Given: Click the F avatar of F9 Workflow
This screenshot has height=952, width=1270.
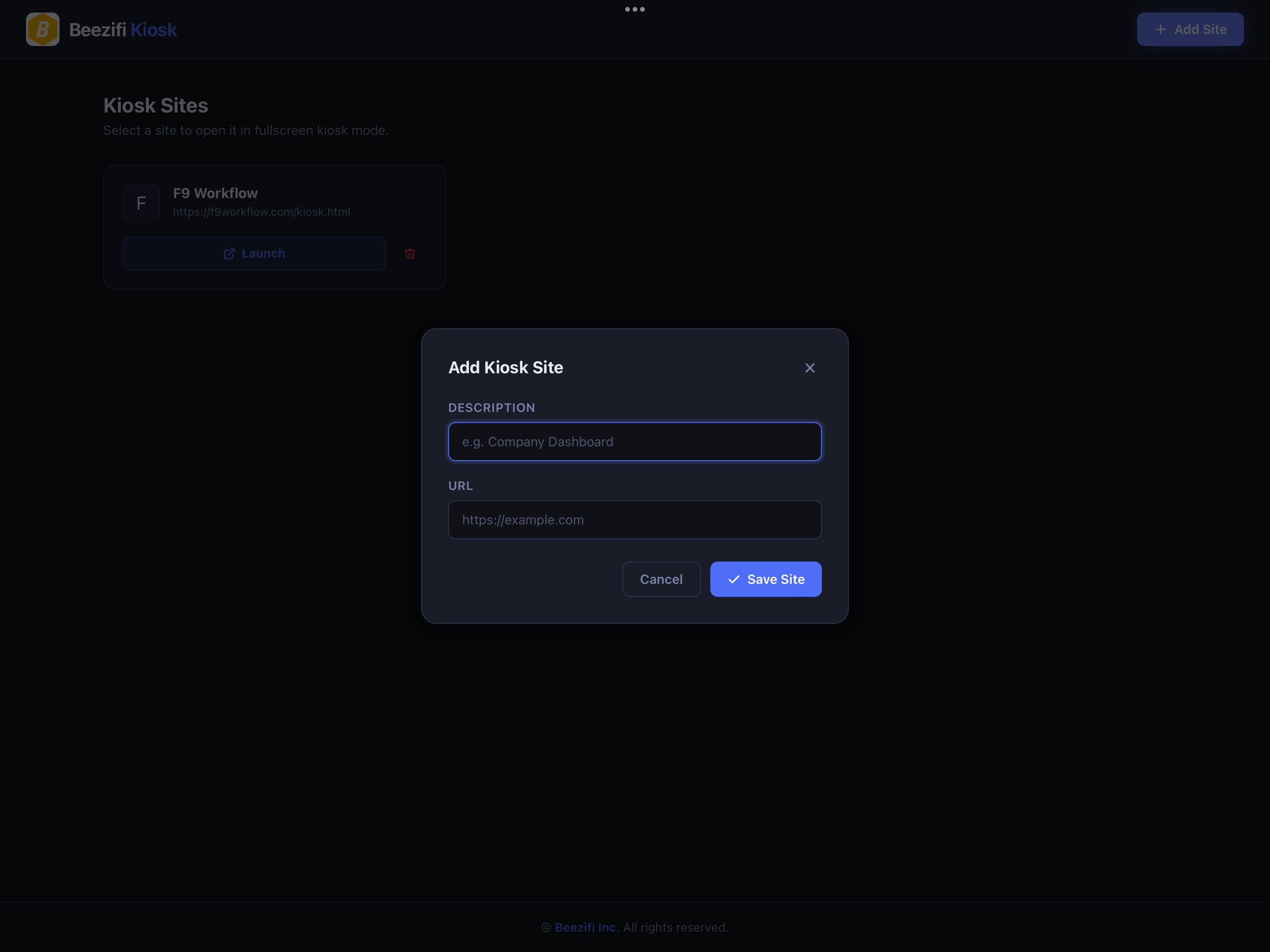Looking at the screenshot, I should click(x=141, y=203).
